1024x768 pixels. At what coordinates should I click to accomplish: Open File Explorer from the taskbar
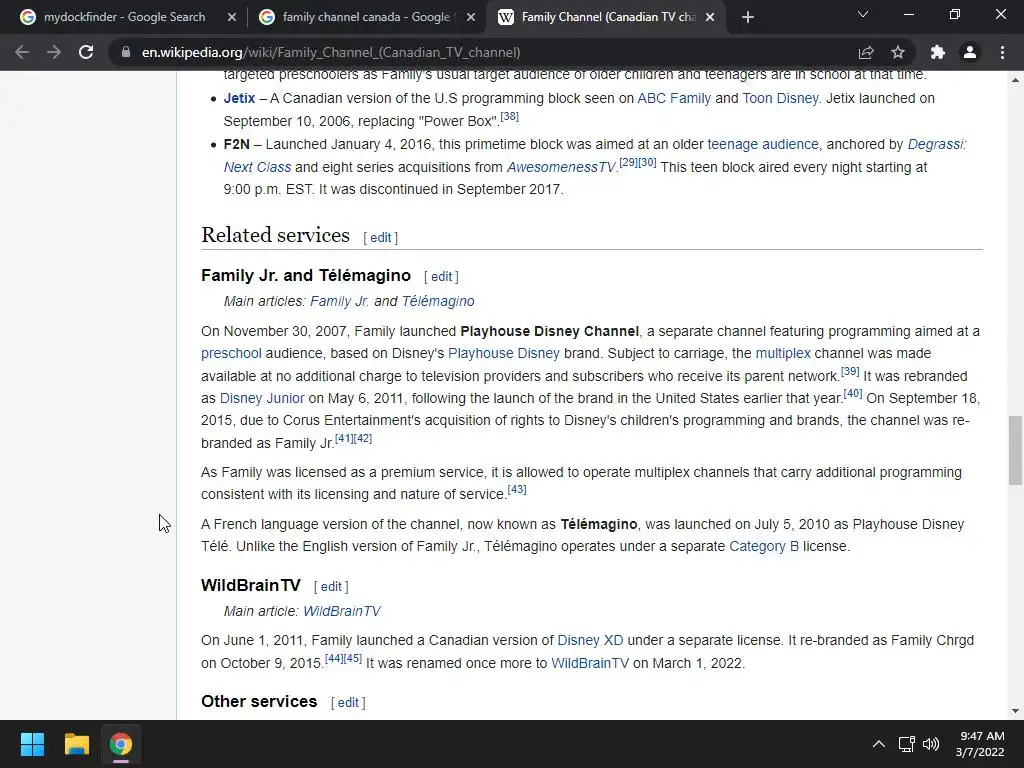click(x=76, y=744)
